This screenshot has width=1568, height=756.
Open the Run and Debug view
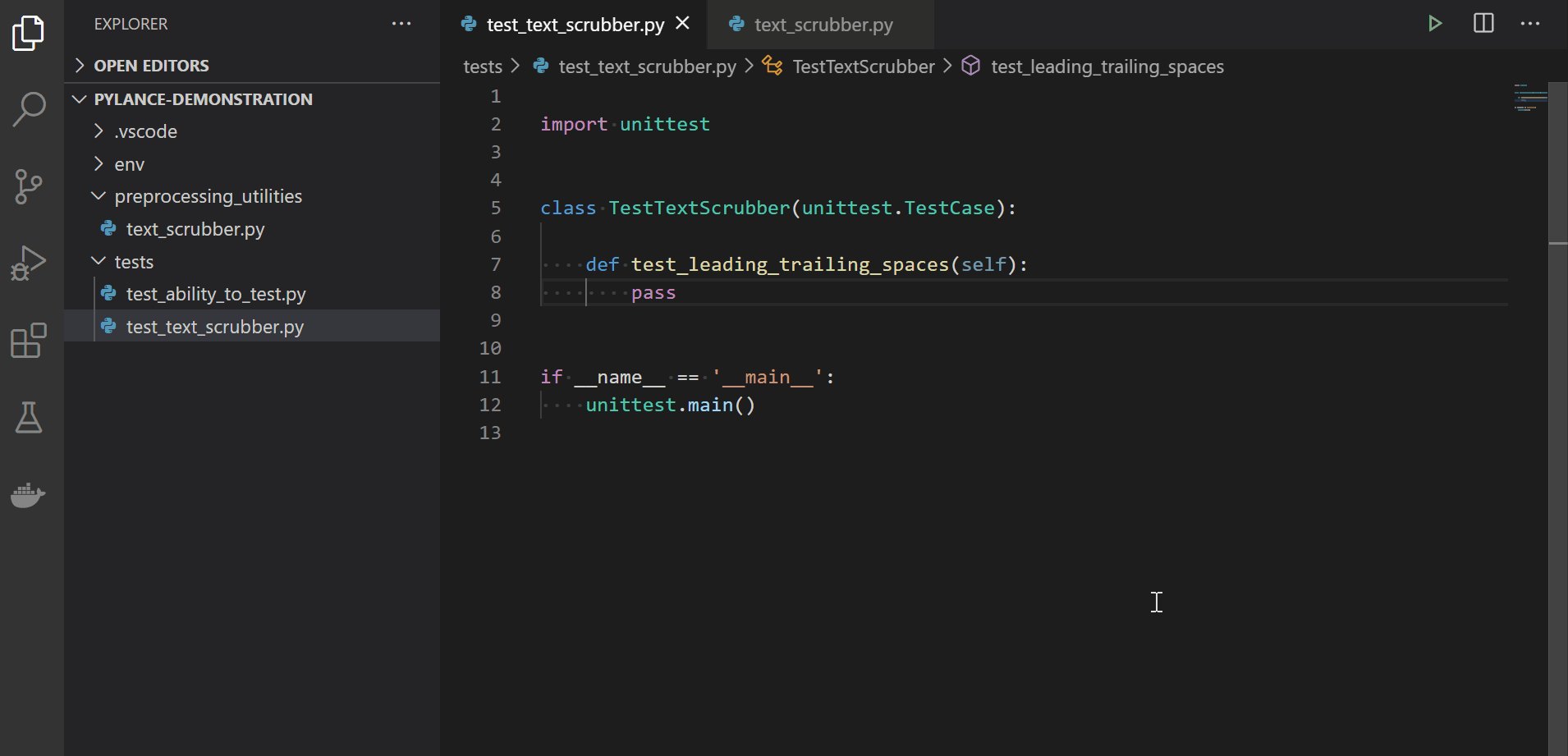tap(30, 263)
